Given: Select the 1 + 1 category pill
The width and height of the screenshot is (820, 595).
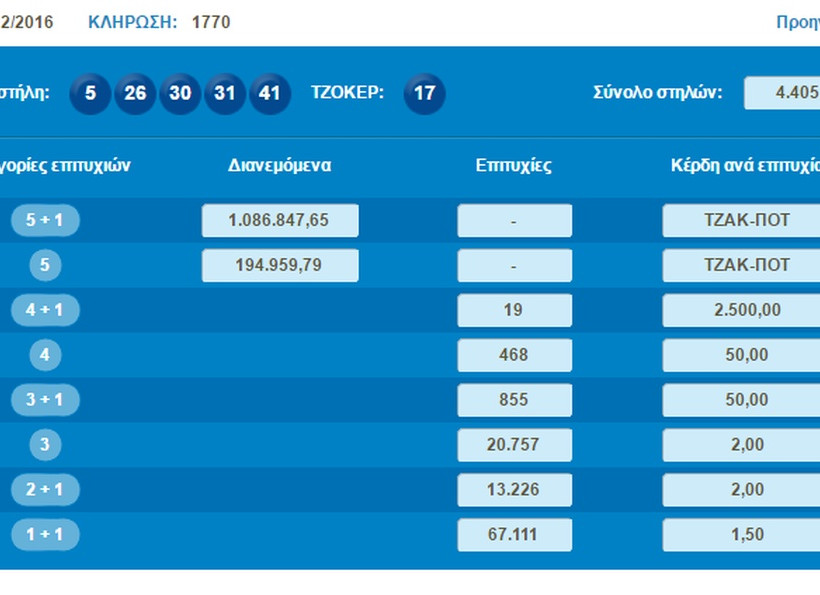Looking at the screenshot, I should coord(44,535).
